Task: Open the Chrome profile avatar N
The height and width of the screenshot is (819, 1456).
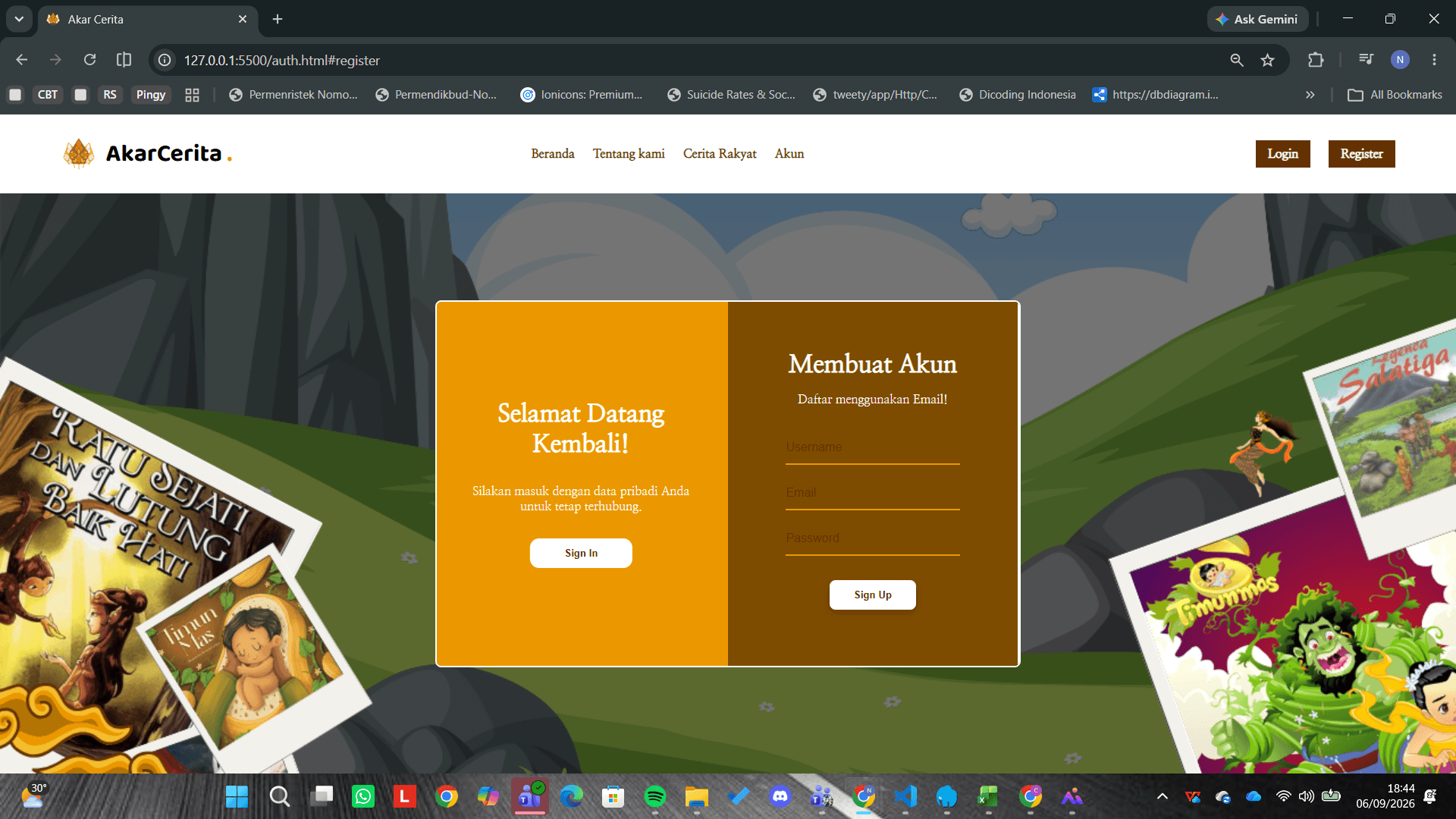Action: coord(1400,60)
